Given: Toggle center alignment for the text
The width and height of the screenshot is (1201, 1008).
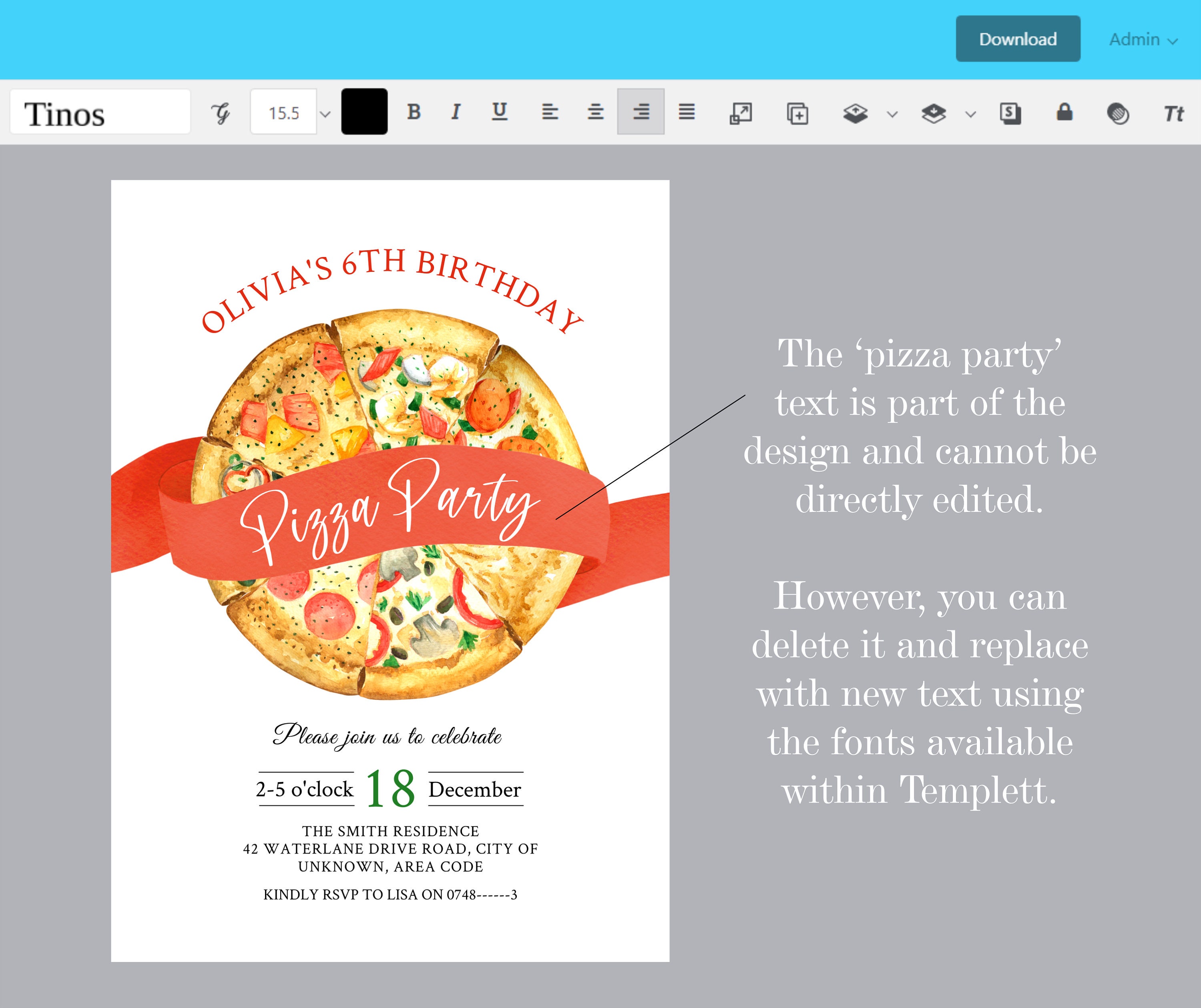Looking at the screenshot, I should (595, 112).
